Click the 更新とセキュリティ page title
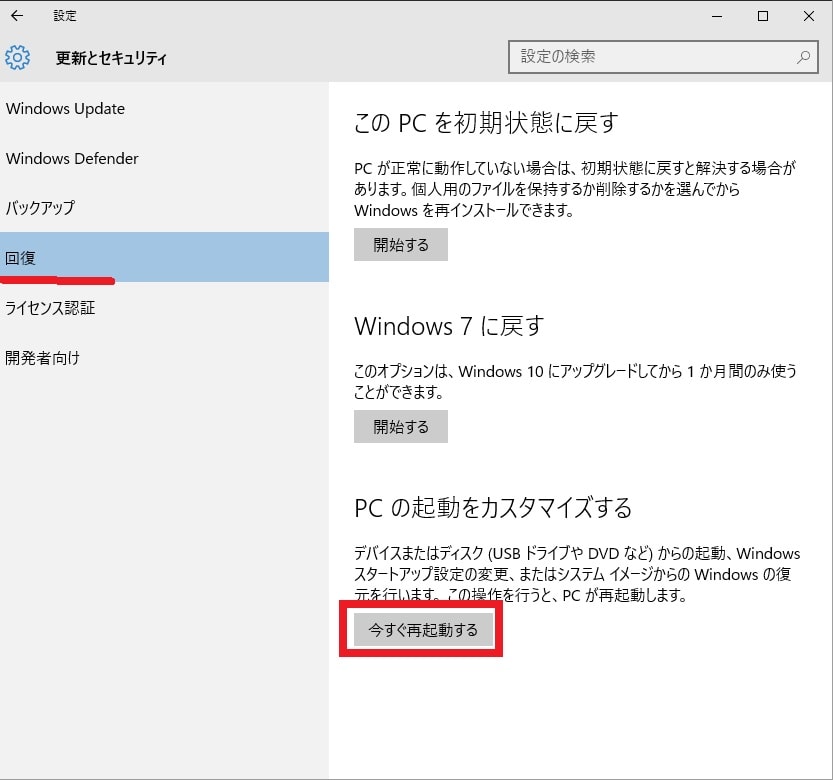The width and height of the screenshot is (833, 780). [x=111, y=57]
